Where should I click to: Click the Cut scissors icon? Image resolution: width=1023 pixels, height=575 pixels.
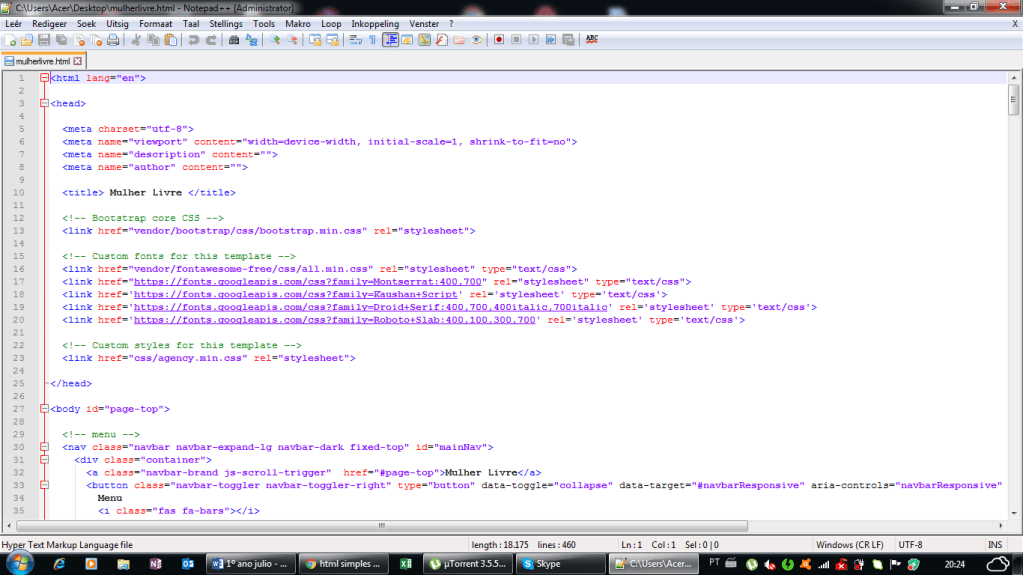136,40
